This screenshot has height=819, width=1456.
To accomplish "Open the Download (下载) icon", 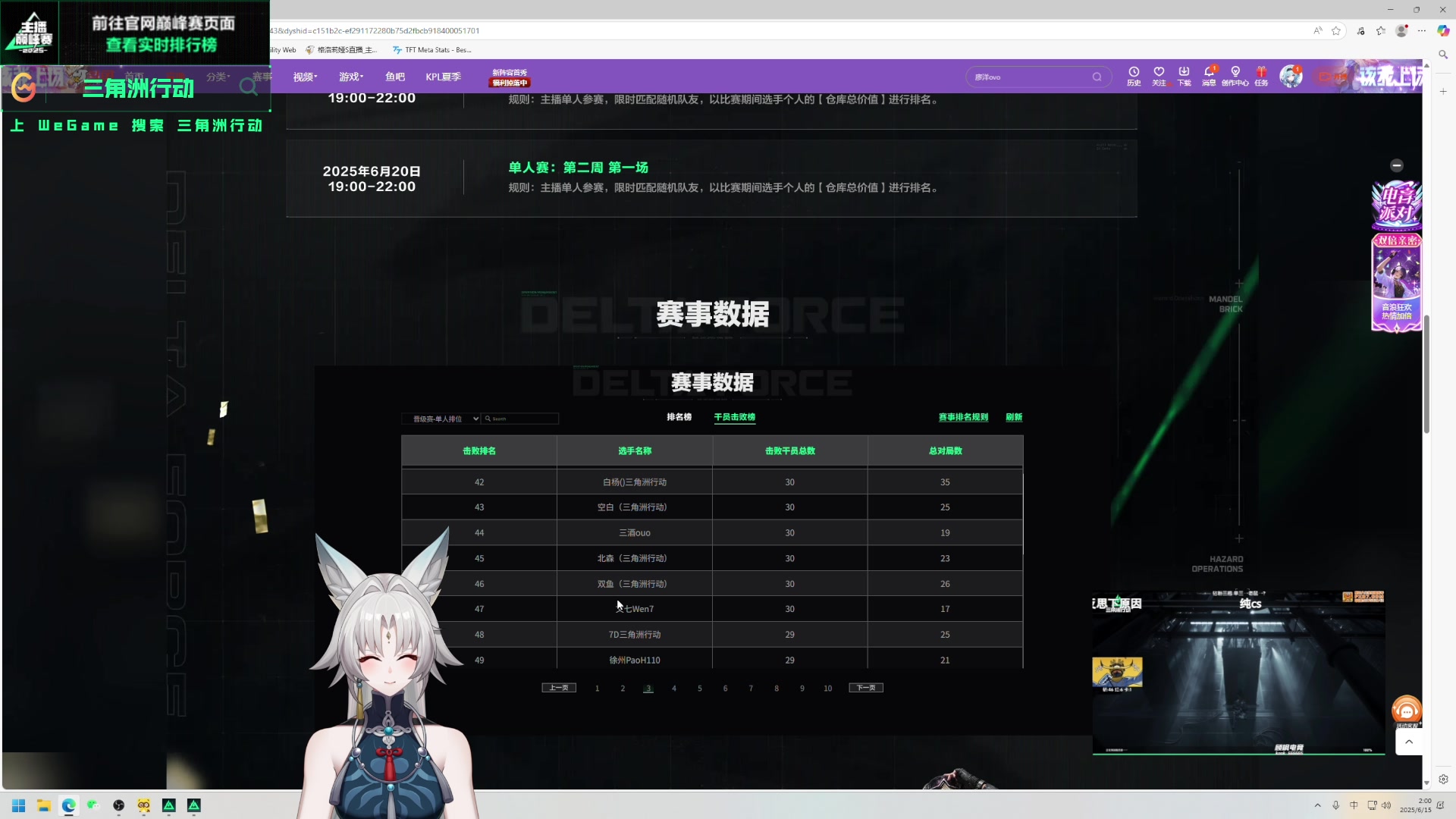I will (1184, 76).
